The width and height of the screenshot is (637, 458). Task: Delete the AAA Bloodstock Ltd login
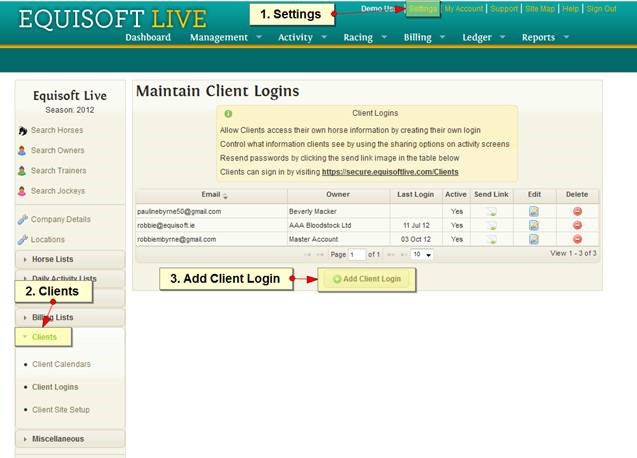[x=577, y=225]
